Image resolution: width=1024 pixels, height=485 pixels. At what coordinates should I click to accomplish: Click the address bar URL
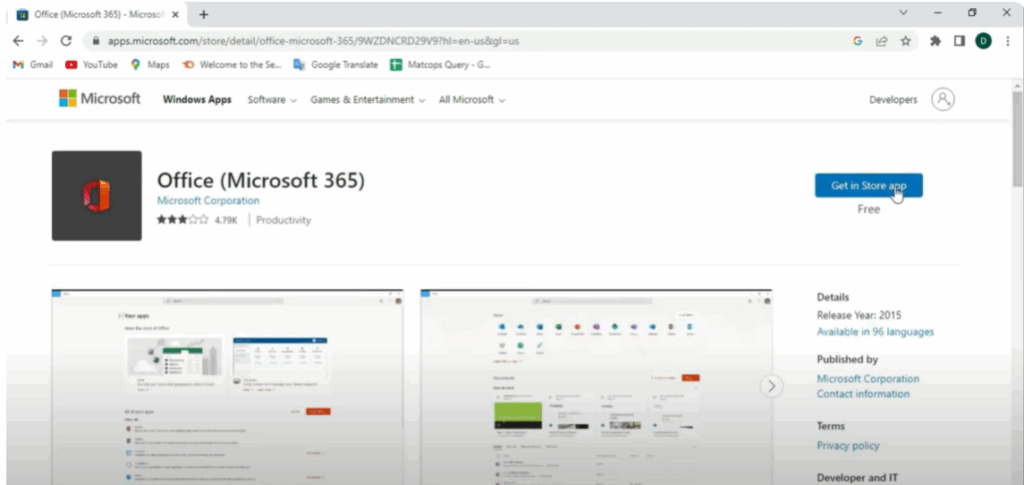tap(313, 40)
